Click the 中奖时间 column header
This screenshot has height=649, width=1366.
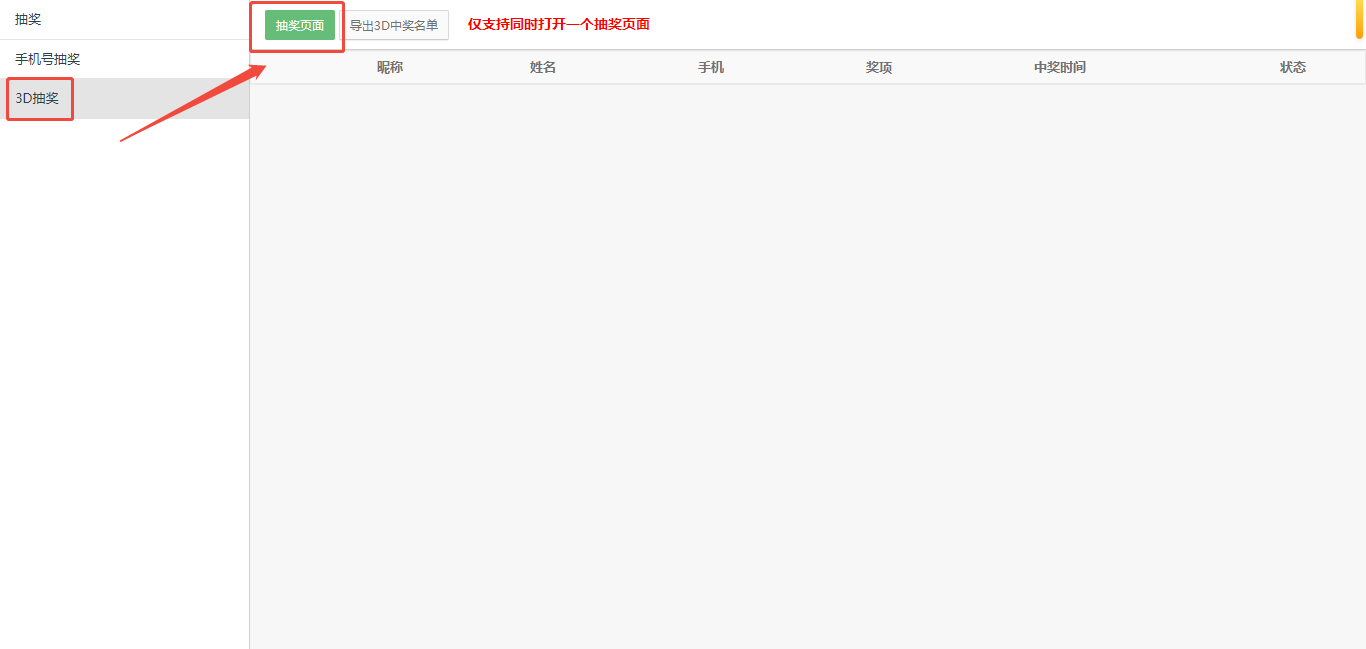tap(1060, 67)
